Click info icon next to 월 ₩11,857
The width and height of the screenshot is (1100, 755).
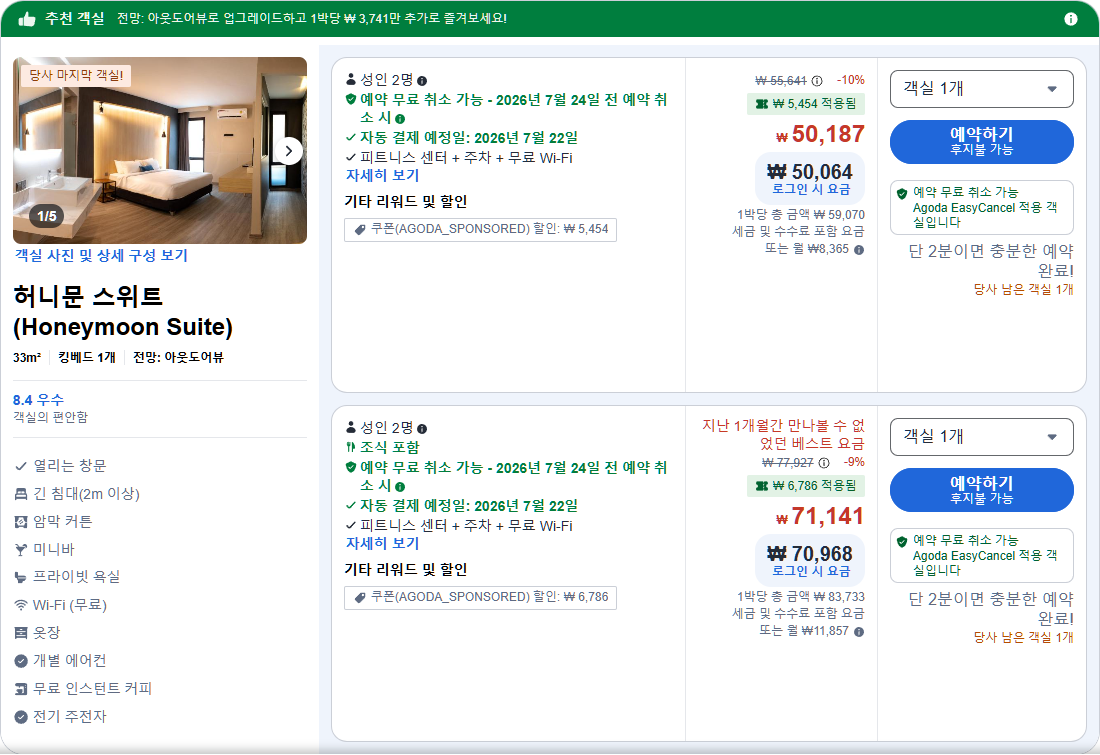pyautogui.click(x=859, y=632)
